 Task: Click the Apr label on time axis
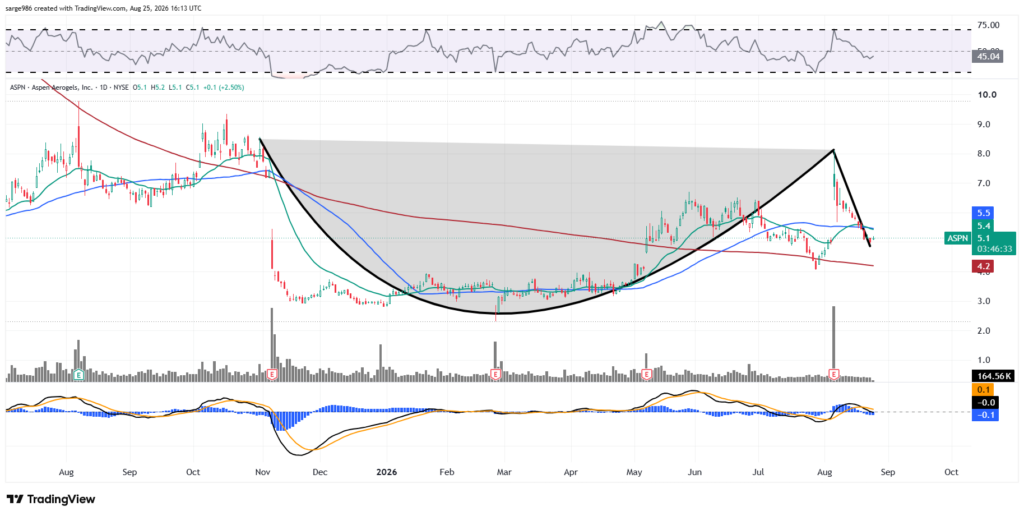point(571,471)
